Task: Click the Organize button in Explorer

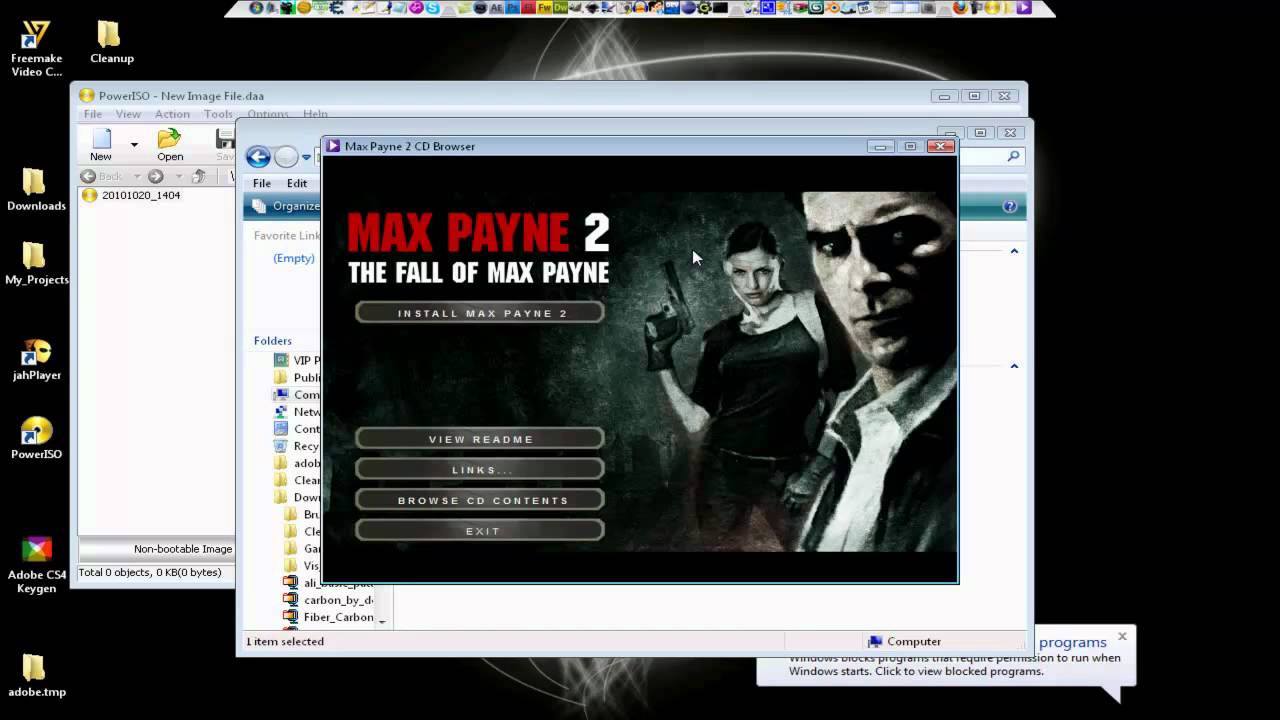Action: (x=286, y=206)
